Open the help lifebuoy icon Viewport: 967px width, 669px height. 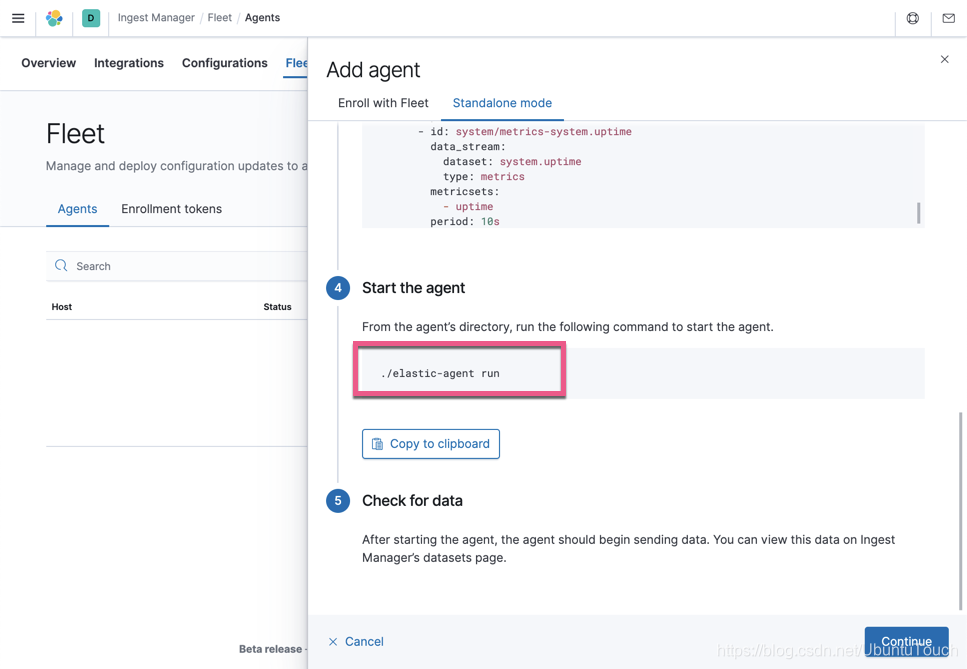click(x=913, y=18)
